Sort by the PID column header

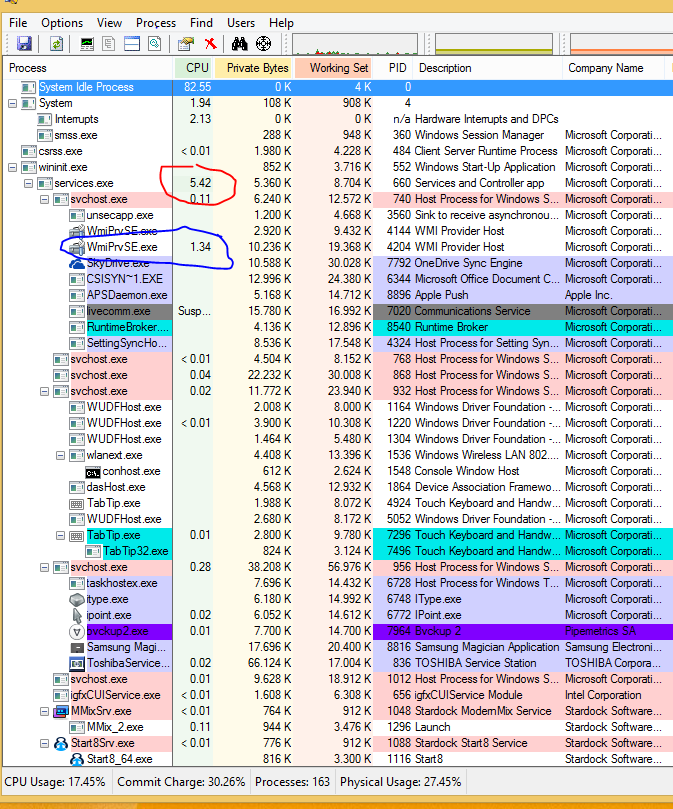tap(393, 68)
